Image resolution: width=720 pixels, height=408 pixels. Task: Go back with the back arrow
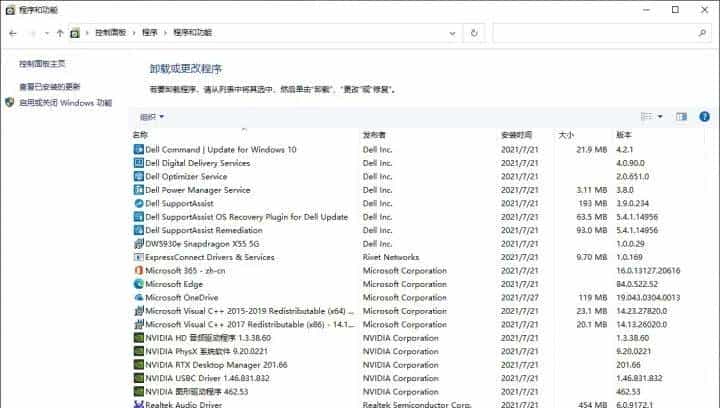pyautogui.click(x=13, y=33)
